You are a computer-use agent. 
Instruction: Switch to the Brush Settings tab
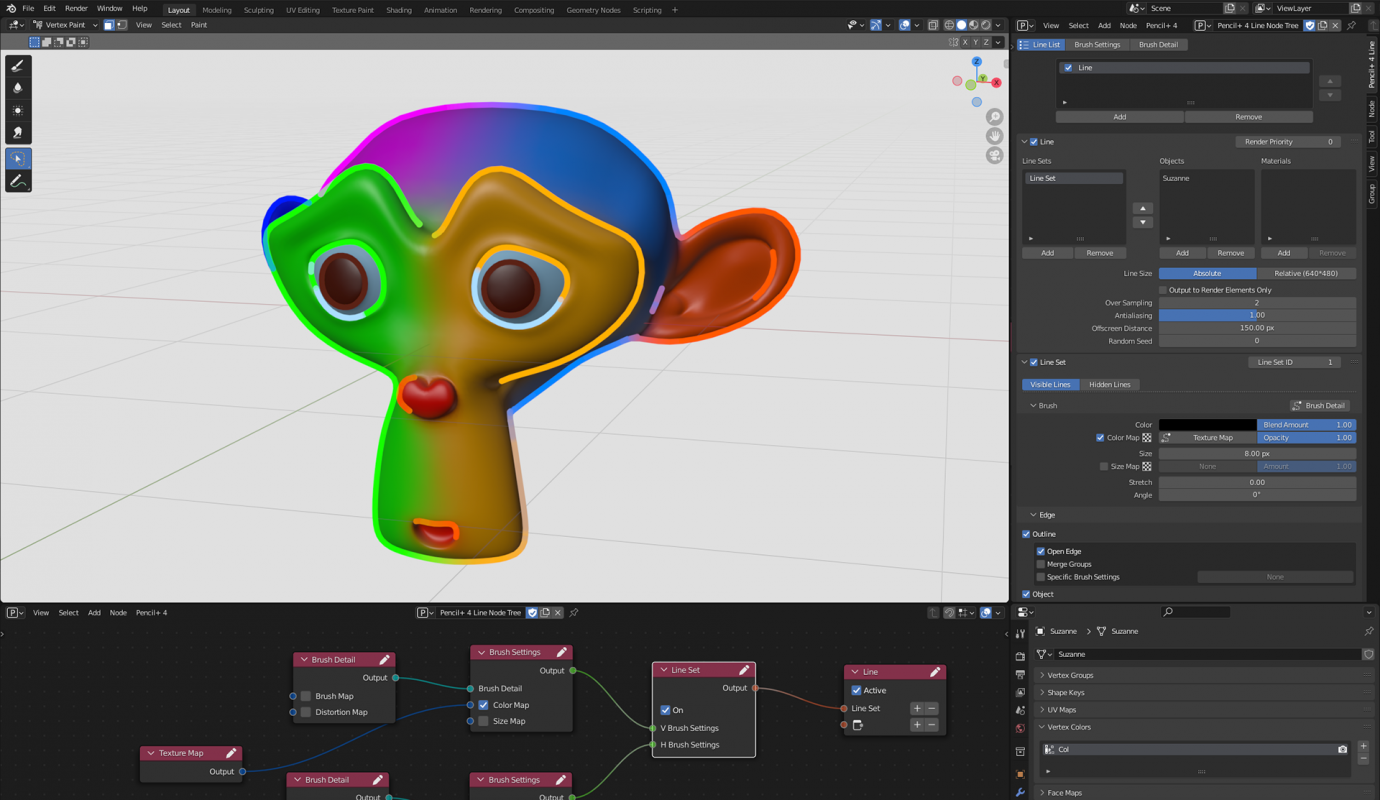point(1096,44)
